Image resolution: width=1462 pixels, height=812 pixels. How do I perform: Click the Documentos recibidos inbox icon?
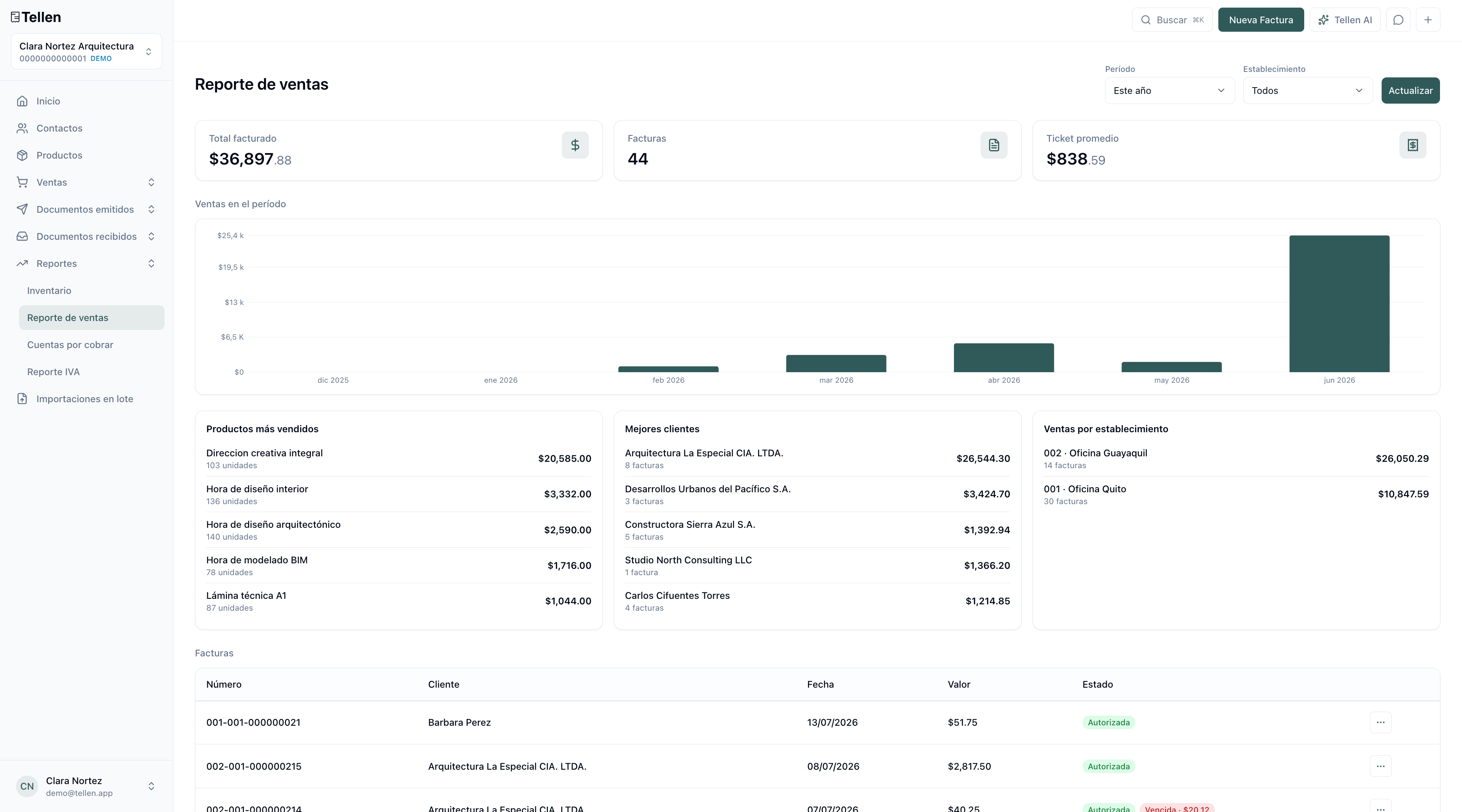(x=22, y=236)
